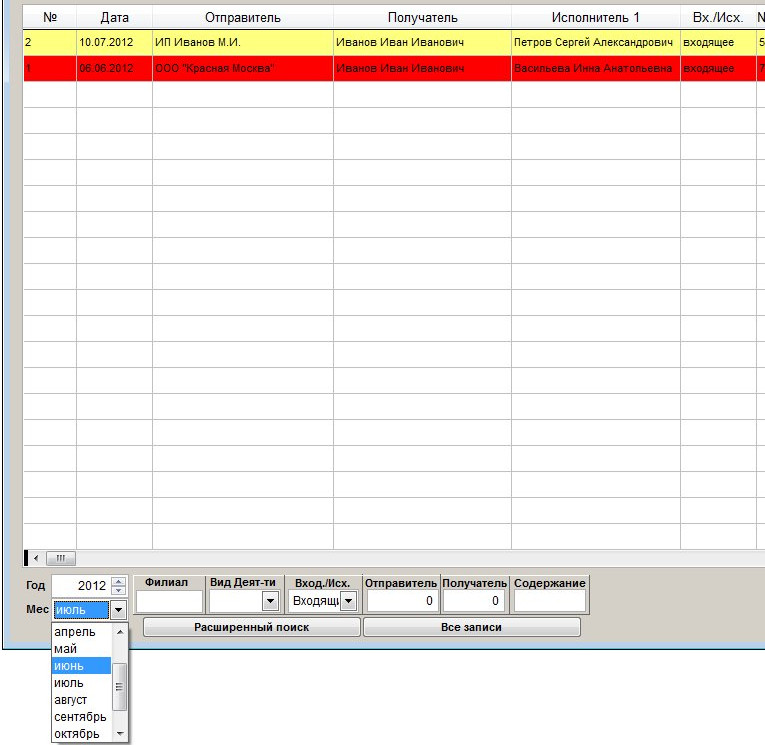Click the Вх./Исх. column header

(718, 18)
